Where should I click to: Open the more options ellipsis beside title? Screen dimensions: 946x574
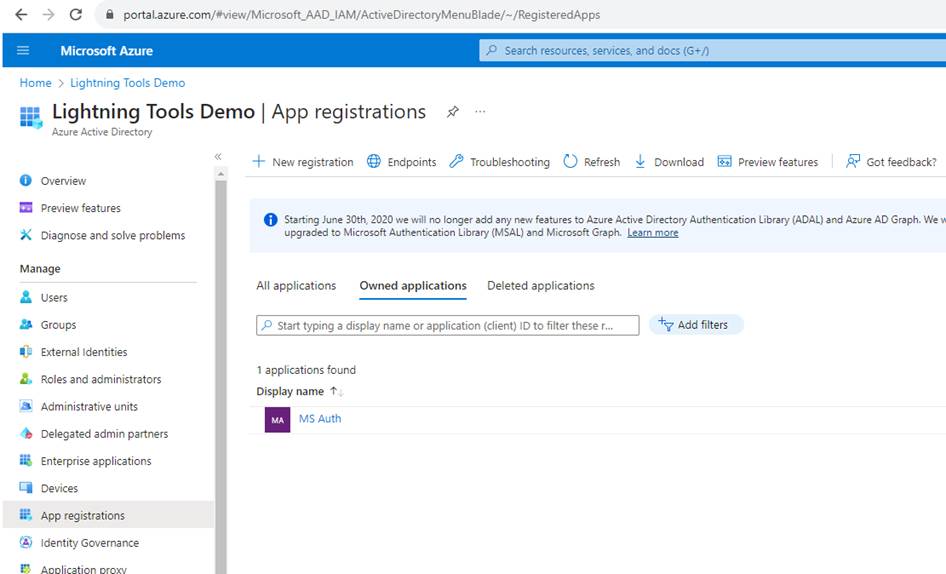point(480,112)
